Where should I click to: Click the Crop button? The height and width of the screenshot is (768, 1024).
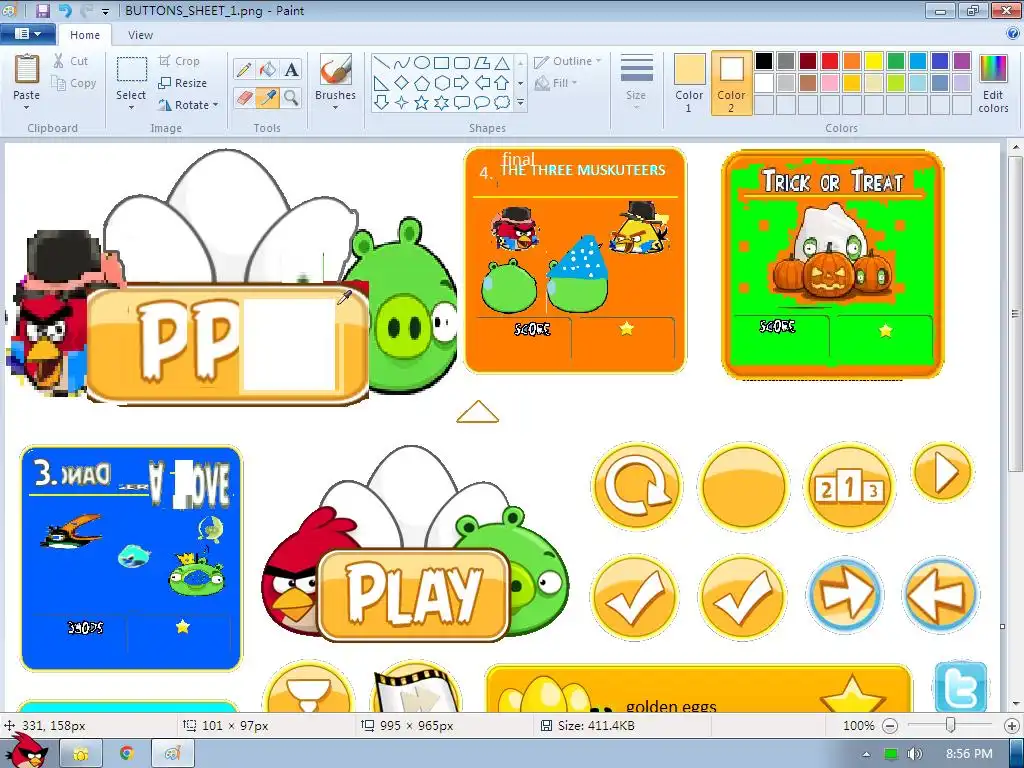(x=178, y=61)
